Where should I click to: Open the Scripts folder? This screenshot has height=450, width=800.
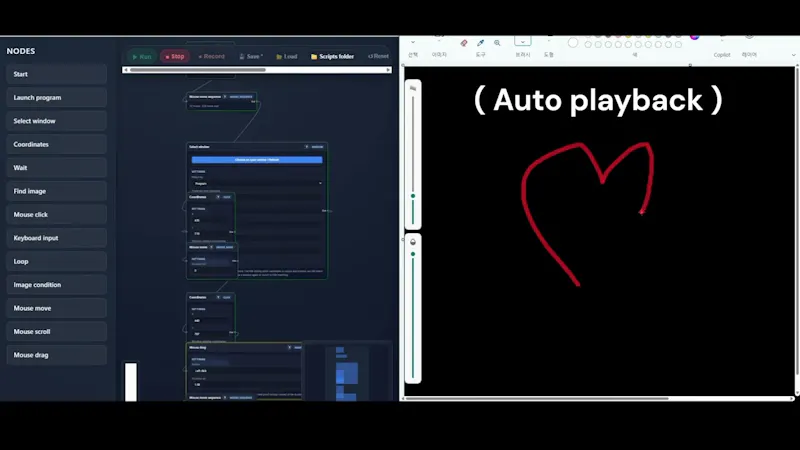pyautogui.click(x=332, y=57)
